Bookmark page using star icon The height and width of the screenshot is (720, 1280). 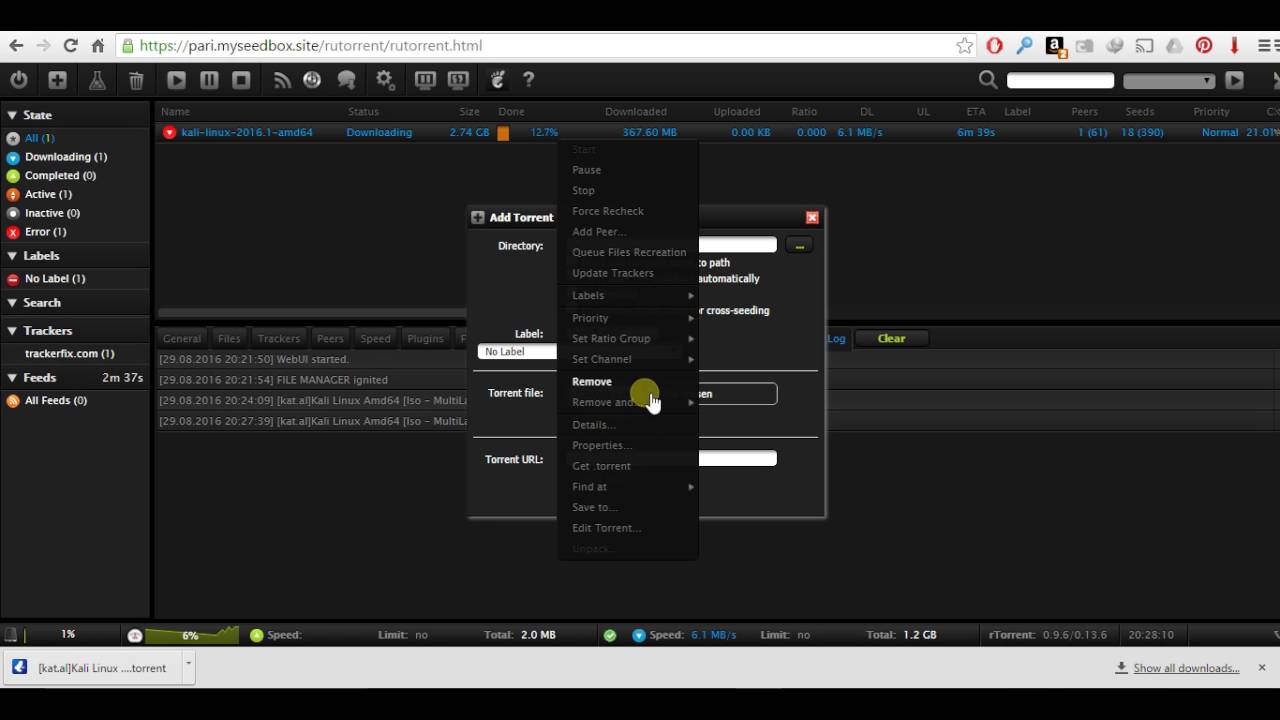click(964, 45)
